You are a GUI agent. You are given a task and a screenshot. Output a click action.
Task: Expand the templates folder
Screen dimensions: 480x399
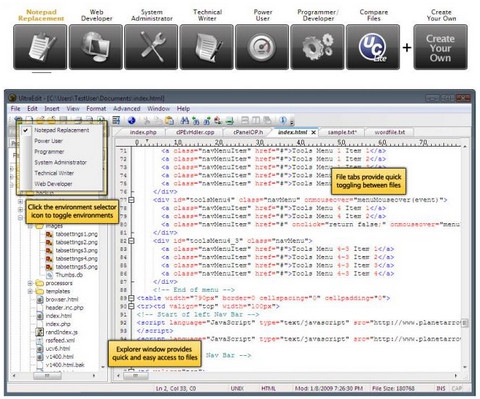click(x=30, y=292)
